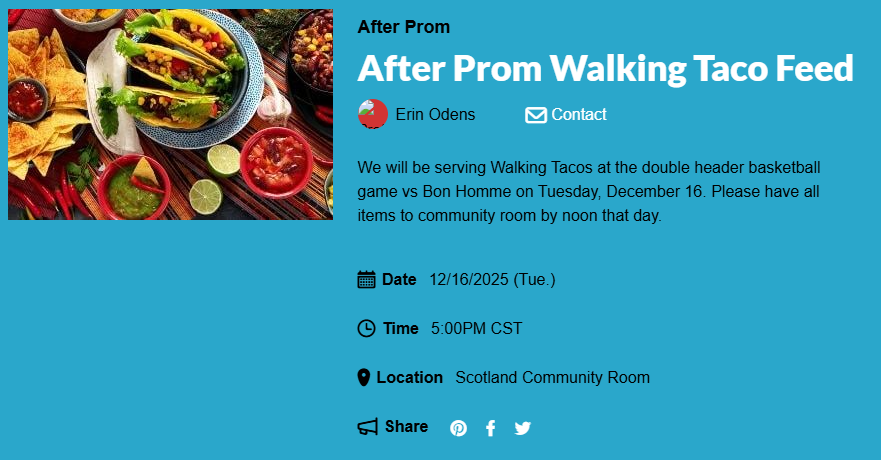Share event on Pinterest

pyautogui.click(x=458, y=428)
